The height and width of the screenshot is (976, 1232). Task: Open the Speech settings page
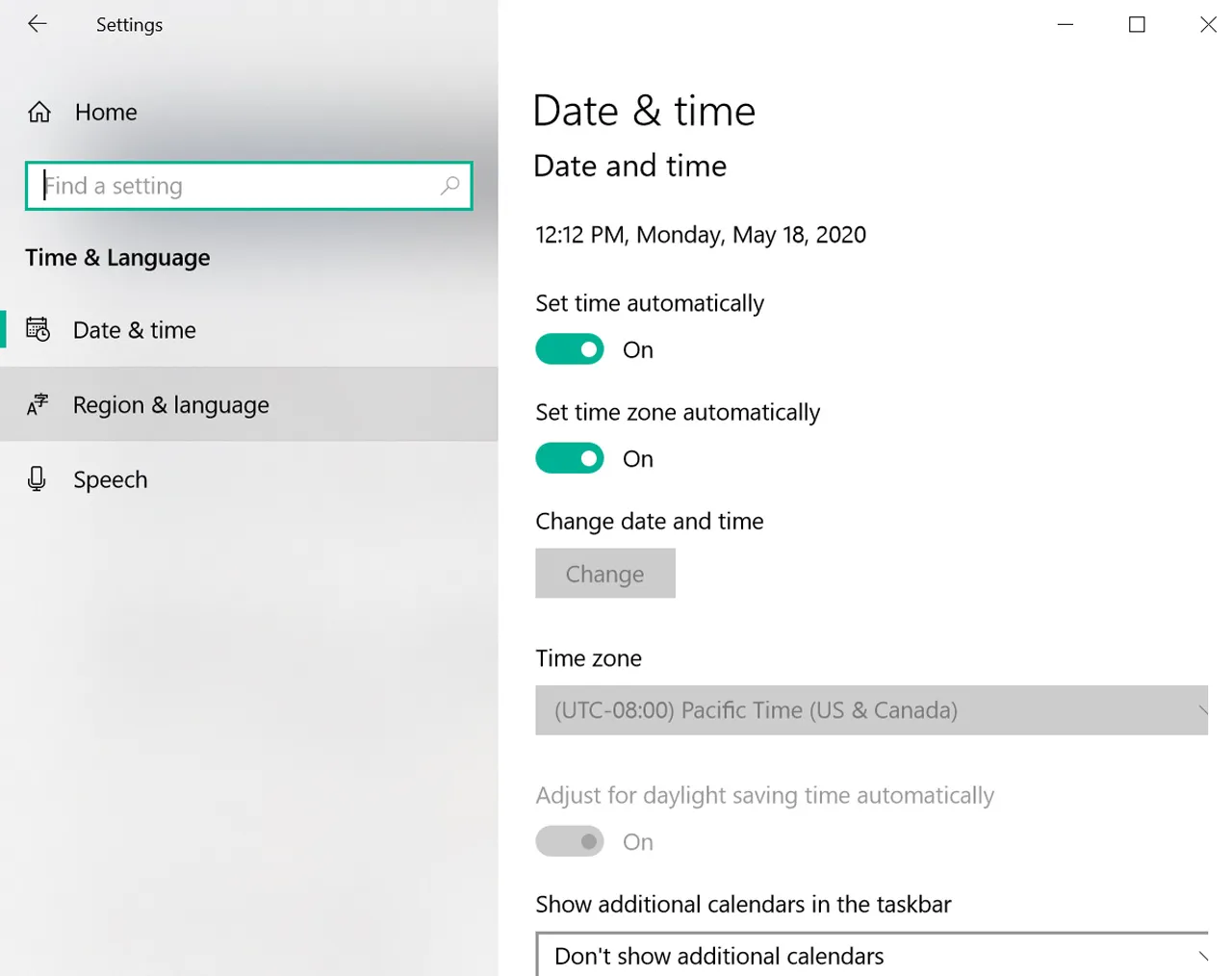click(111, 479)
